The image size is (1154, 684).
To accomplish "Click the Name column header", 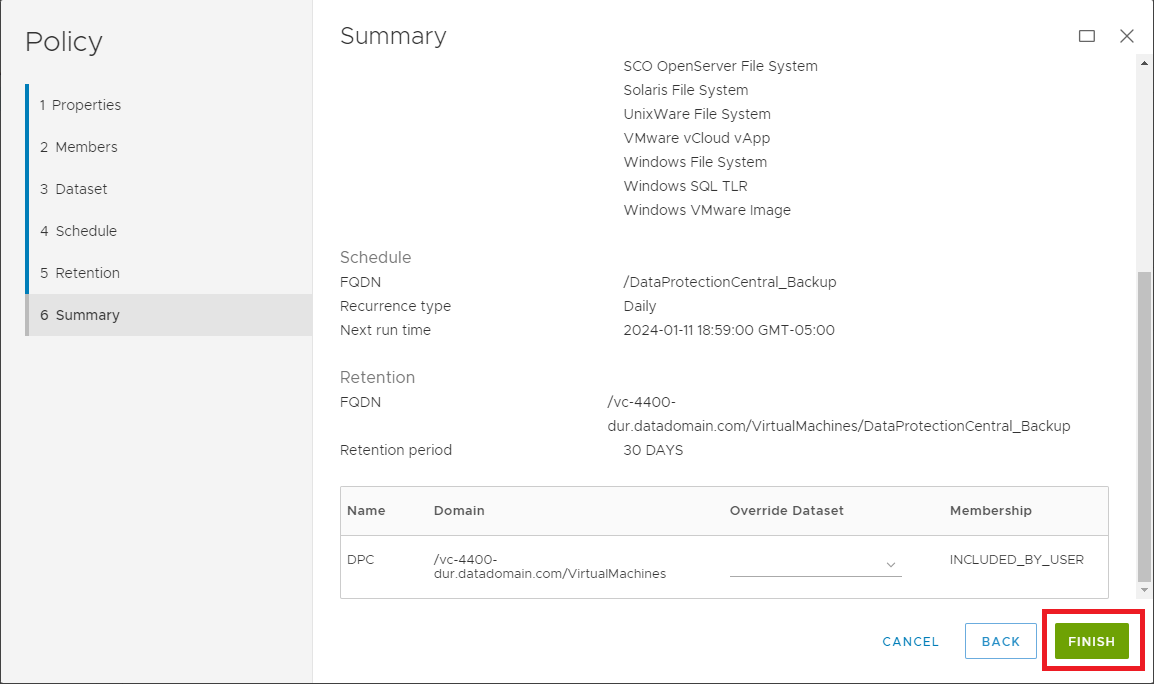I will tap(366, 511).
